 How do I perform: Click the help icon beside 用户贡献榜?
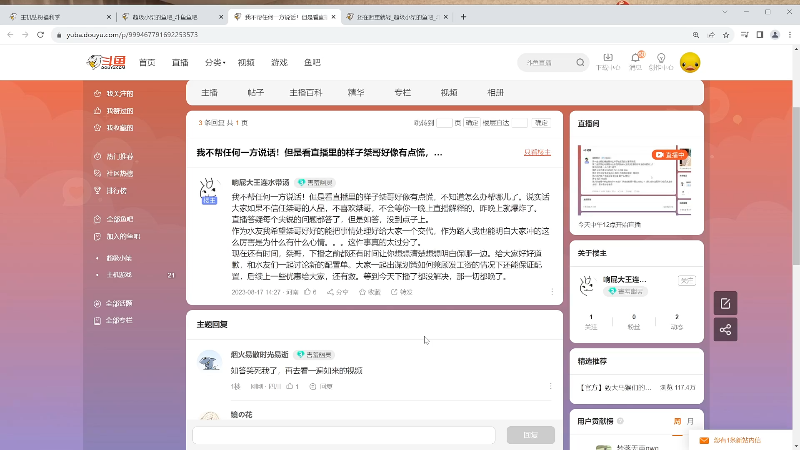[x=620, y=421]
